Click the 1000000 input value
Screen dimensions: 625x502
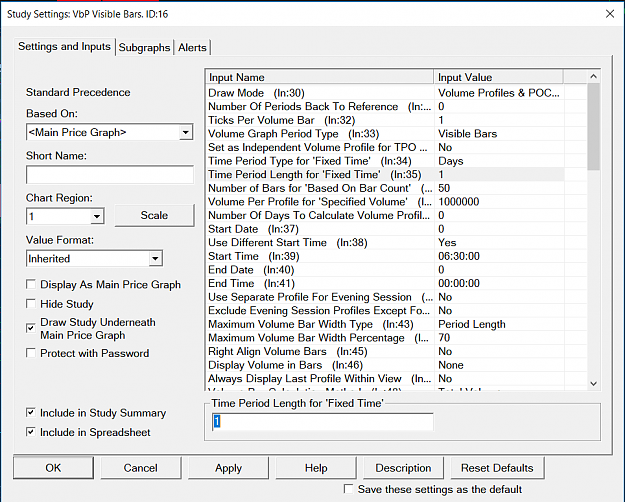459,202
